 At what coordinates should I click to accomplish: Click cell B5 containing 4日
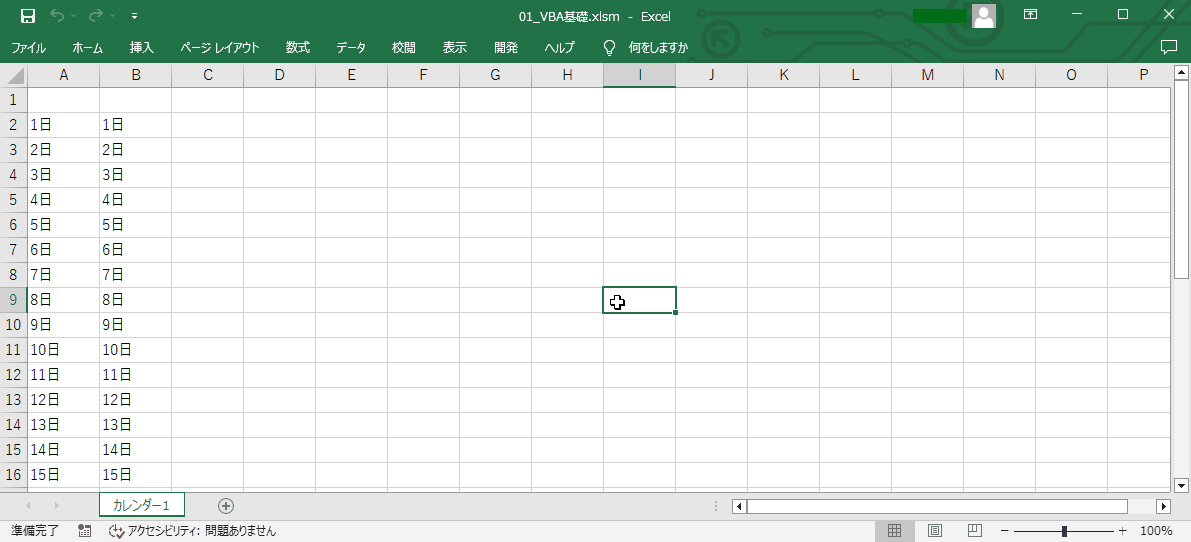(136, 200)
